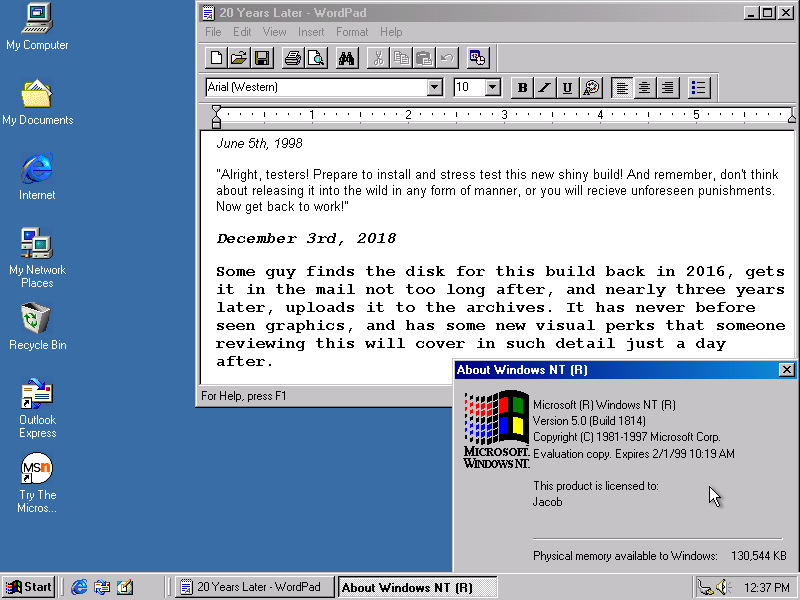
Task: Open the Help menu
Action: coord(391,32)
